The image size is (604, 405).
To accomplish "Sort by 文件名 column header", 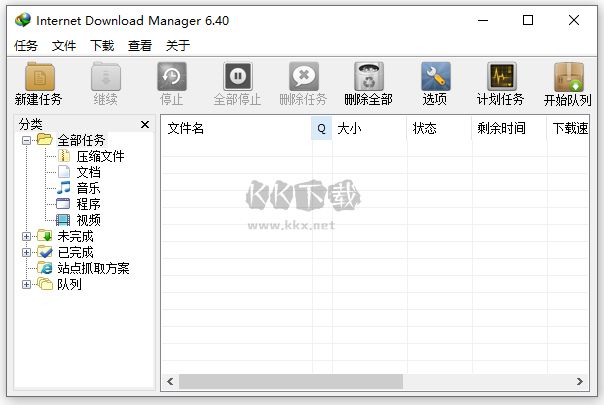I will 236,128.
